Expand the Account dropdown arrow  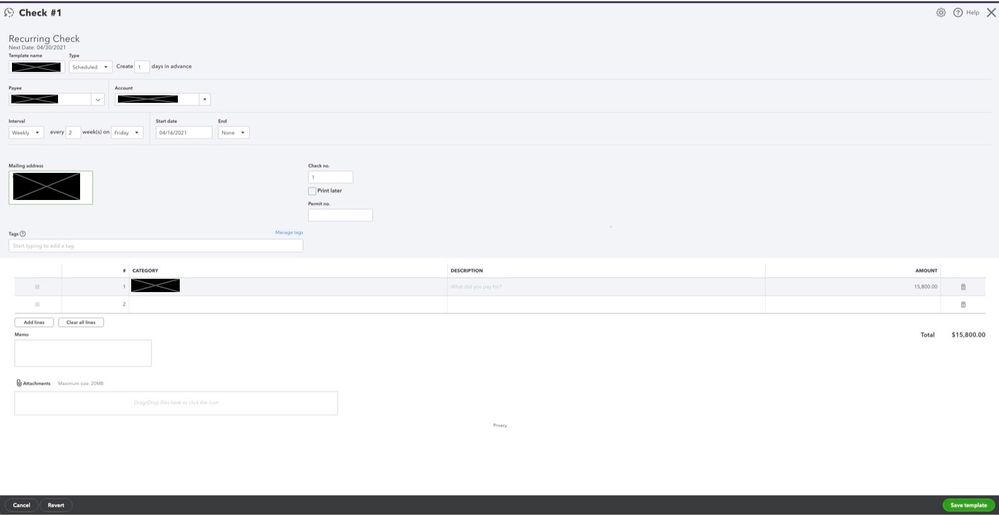pyautogui.click(x=204, y=99)
